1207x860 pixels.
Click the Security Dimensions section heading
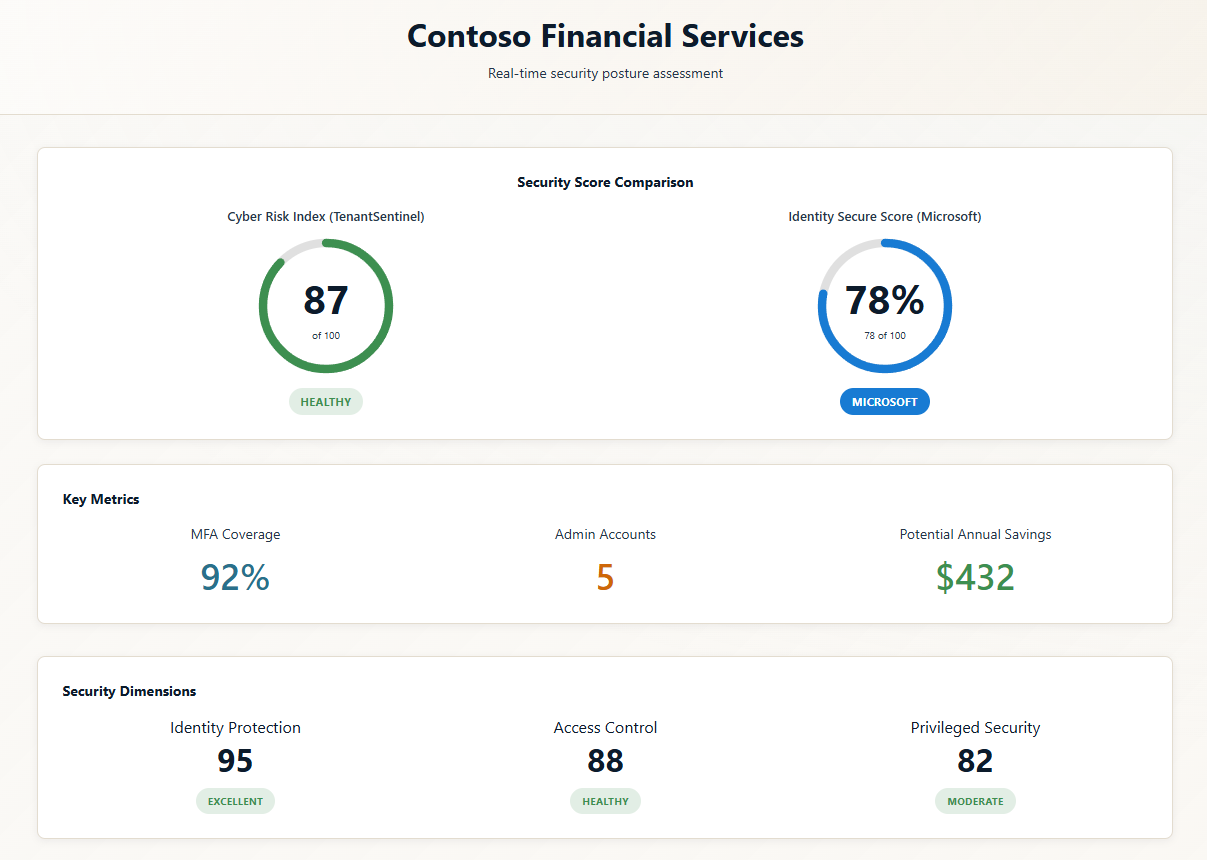click(129, 691)
